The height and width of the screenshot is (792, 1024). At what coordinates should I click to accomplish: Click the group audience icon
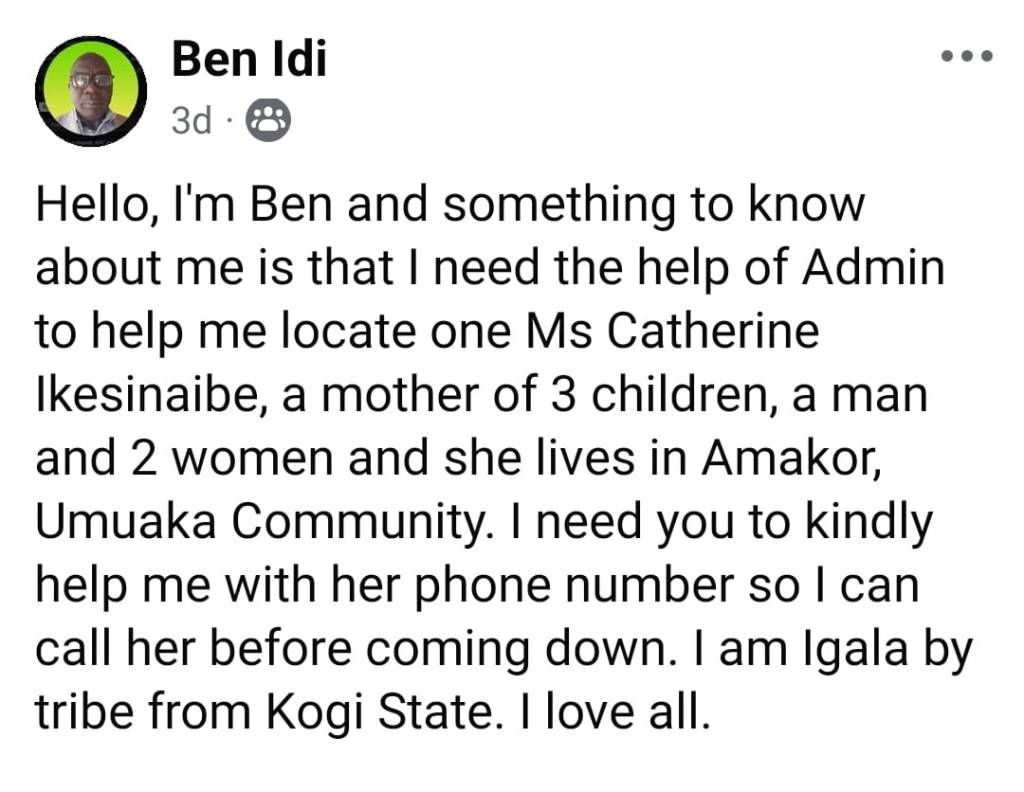point(268,120)
